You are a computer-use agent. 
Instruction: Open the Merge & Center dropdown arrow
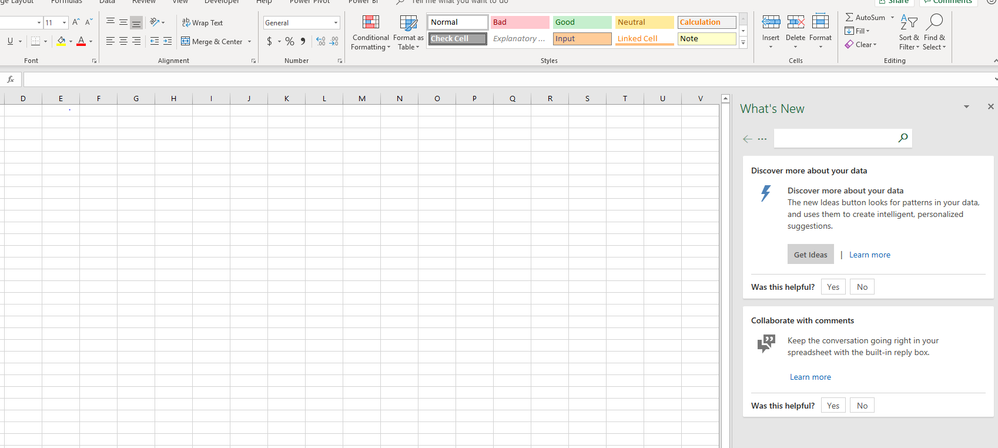250,41
